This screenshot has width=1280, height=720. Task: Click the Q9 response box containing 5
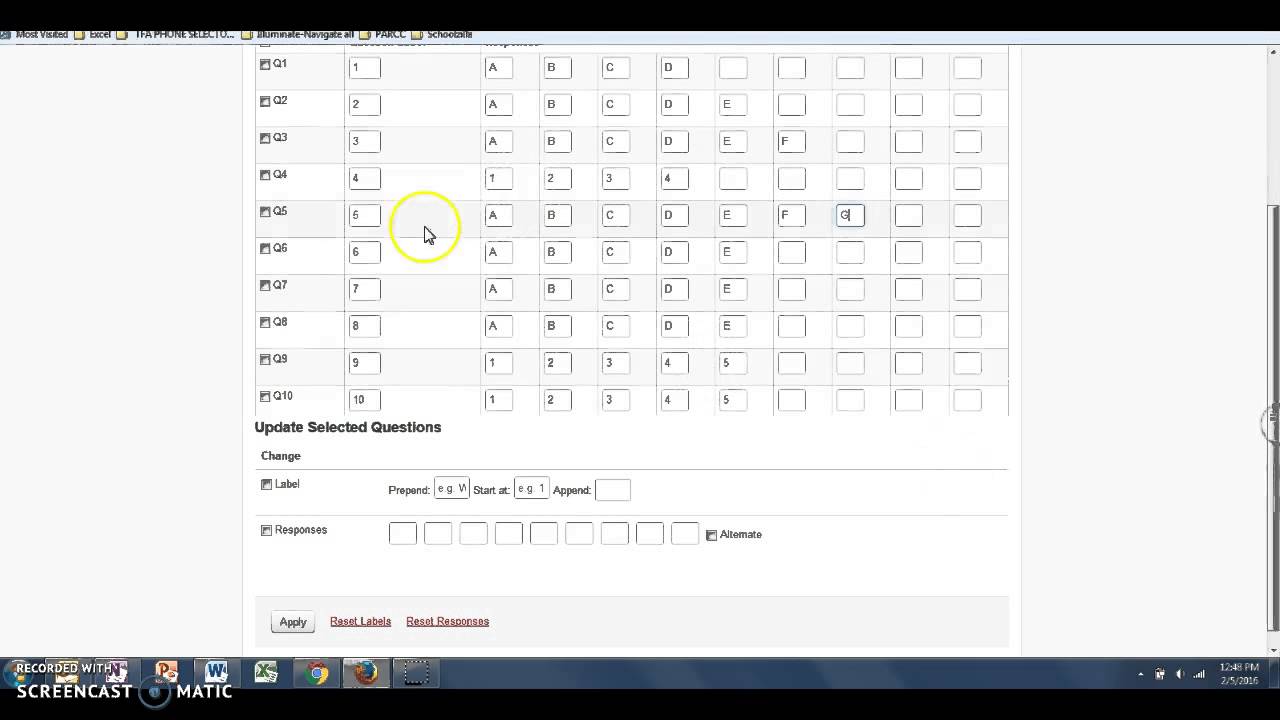click(x=733, y=363)
